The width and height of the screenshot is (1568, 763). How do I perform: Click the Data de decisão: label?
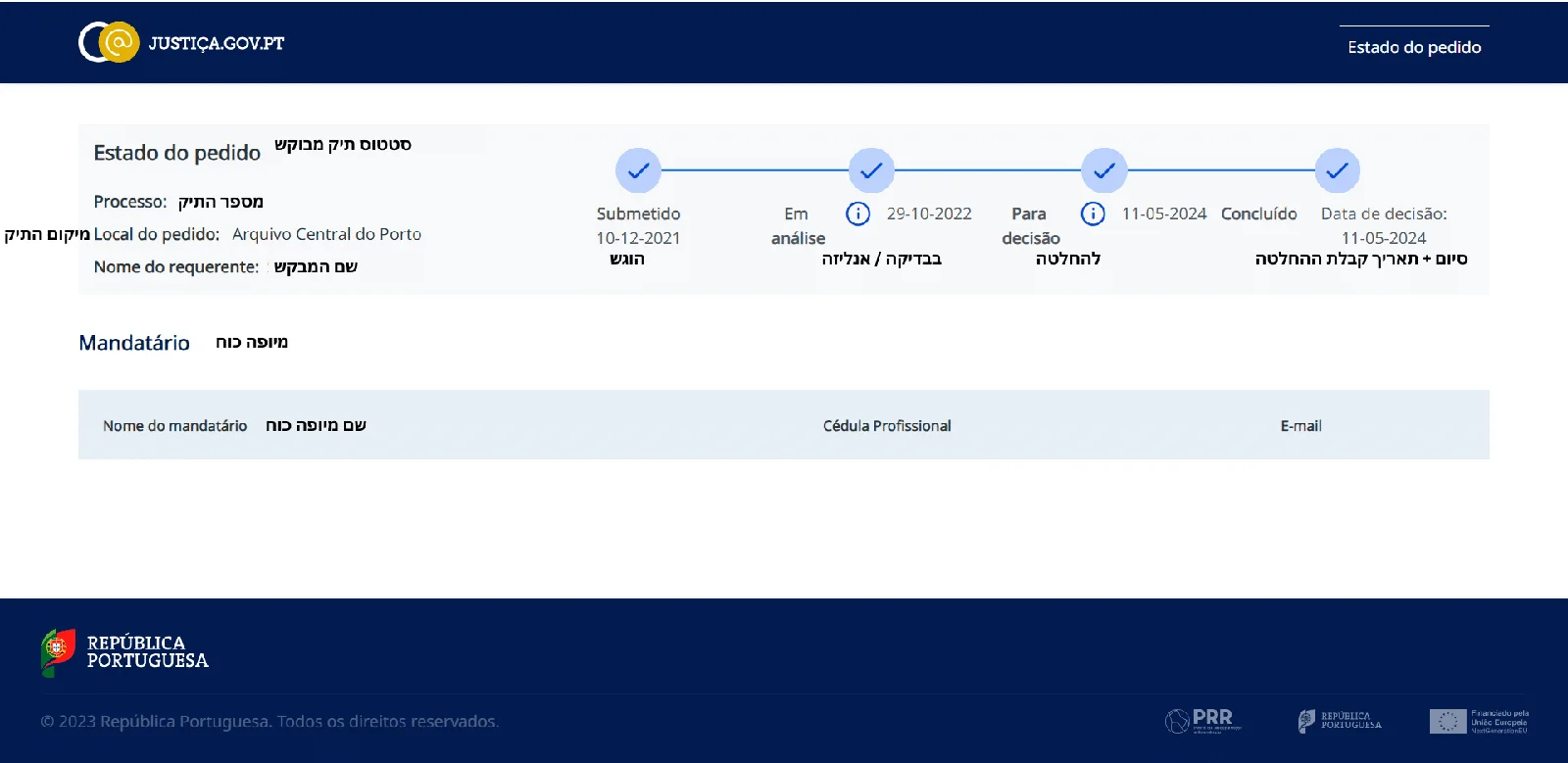pyautogui.click(x=1384, y=214)
